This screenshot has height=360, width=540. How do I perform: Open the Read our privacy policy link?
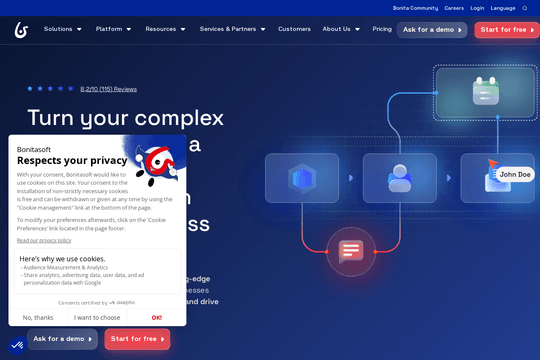coord(44,240)
